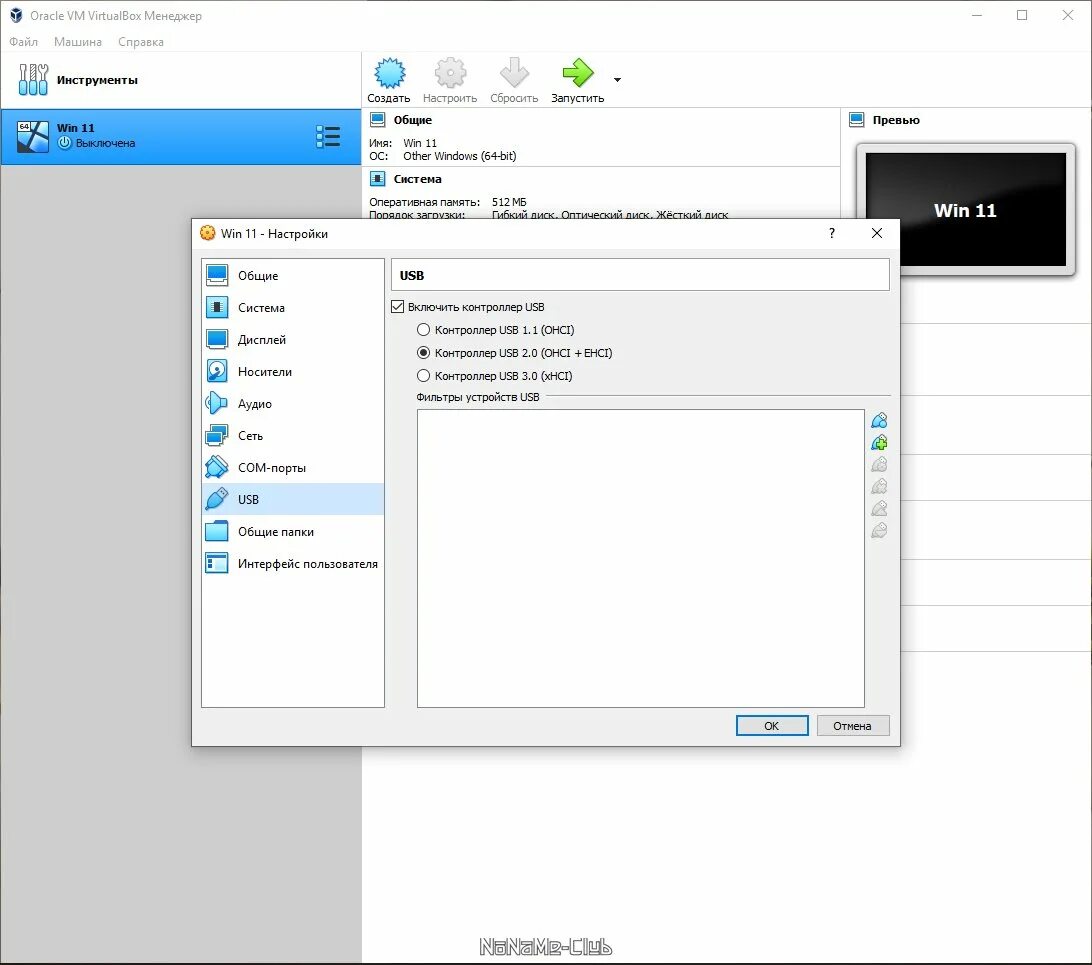Click the Система section header in details

point(417,179)
